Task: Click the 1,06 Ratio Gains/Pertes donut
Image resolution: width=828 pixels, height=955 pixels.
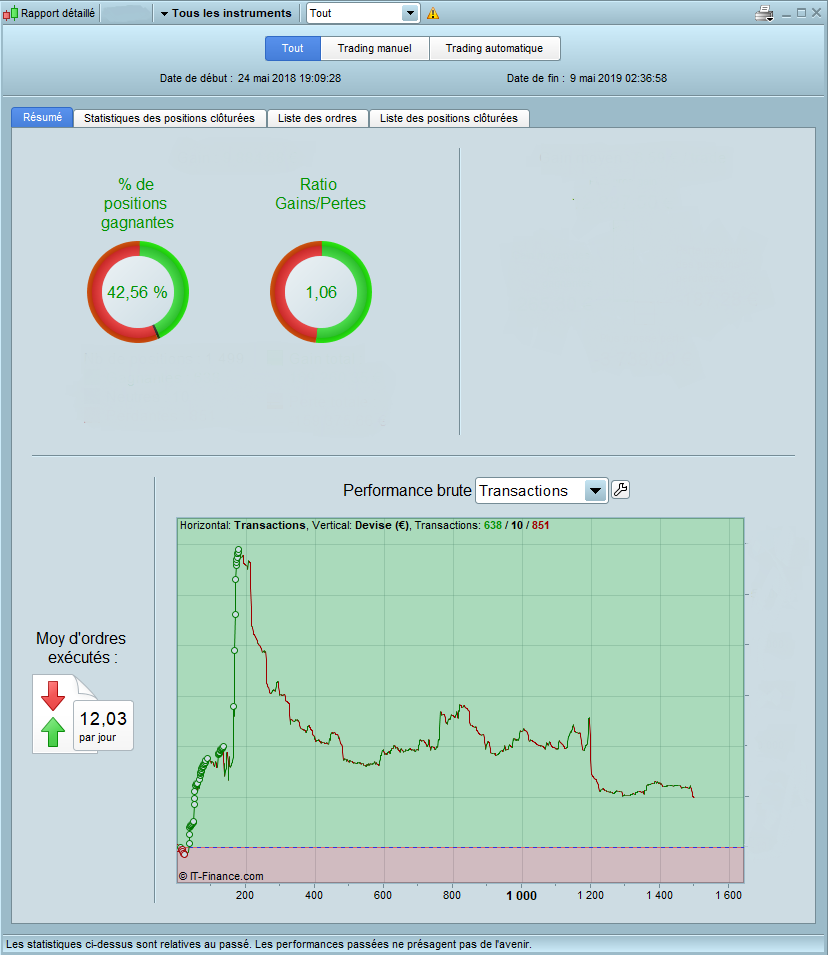Action: pyautogui.click(x=321, y=292)
